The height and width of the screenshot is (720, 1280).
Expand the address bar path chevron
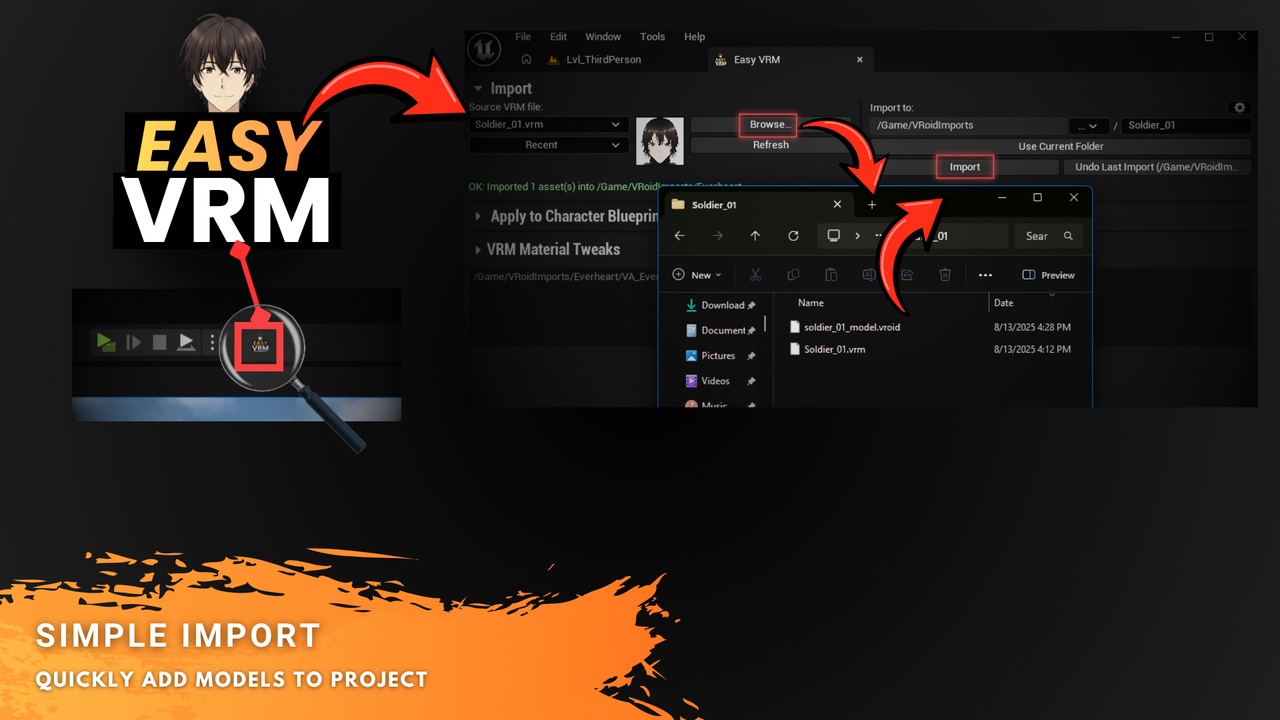857,236
